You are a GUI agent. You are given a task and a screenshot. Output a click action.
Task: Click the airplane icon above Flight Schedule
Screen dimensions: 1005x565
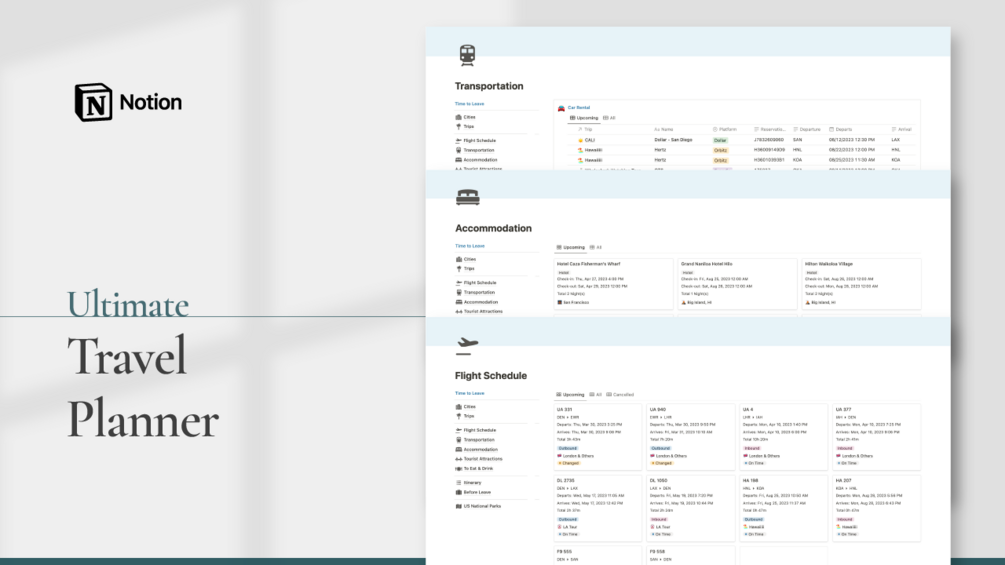pos(467,345)
